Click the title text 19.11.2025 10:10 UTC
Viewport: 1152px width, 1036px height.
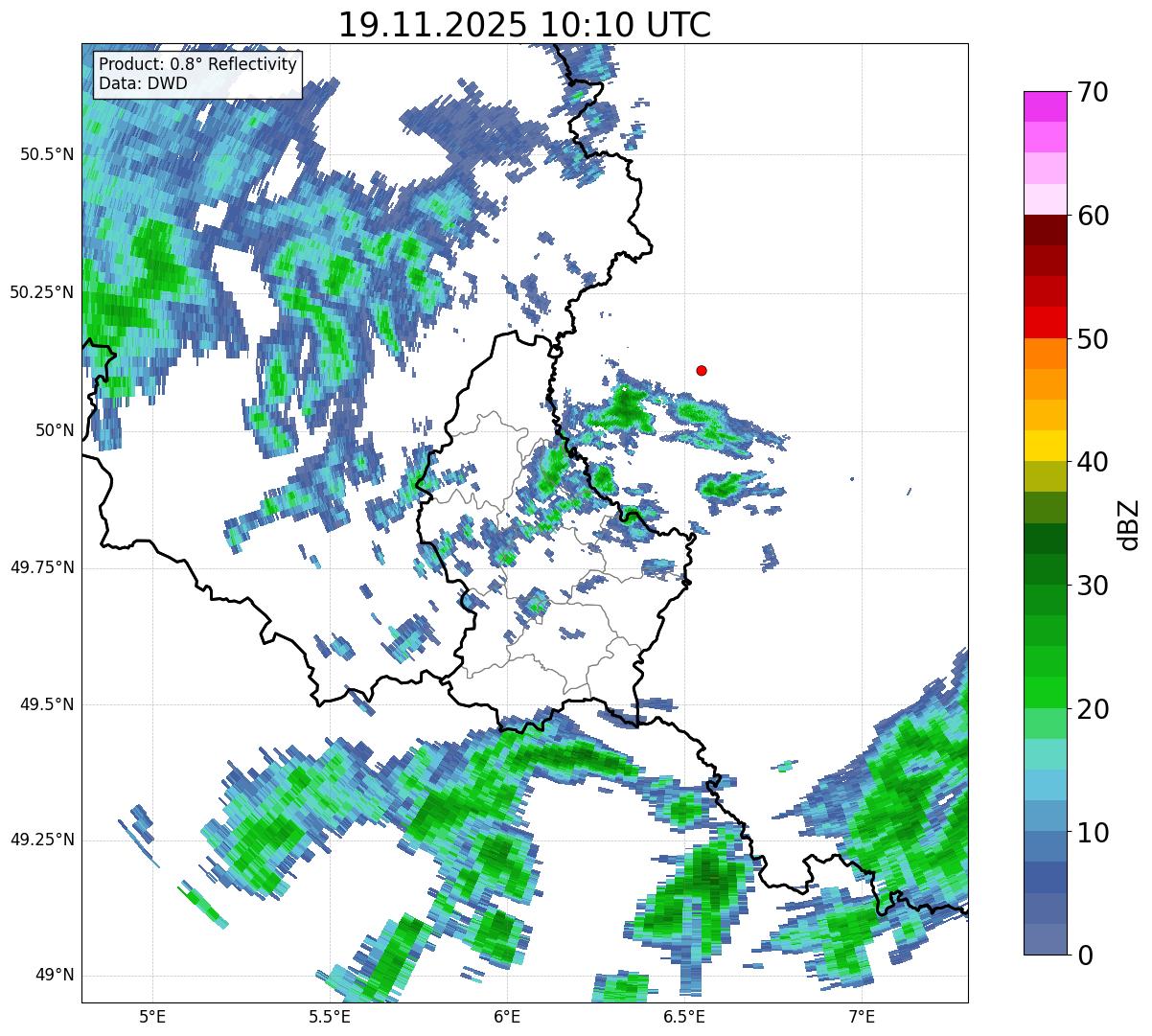tap(525, 24)
